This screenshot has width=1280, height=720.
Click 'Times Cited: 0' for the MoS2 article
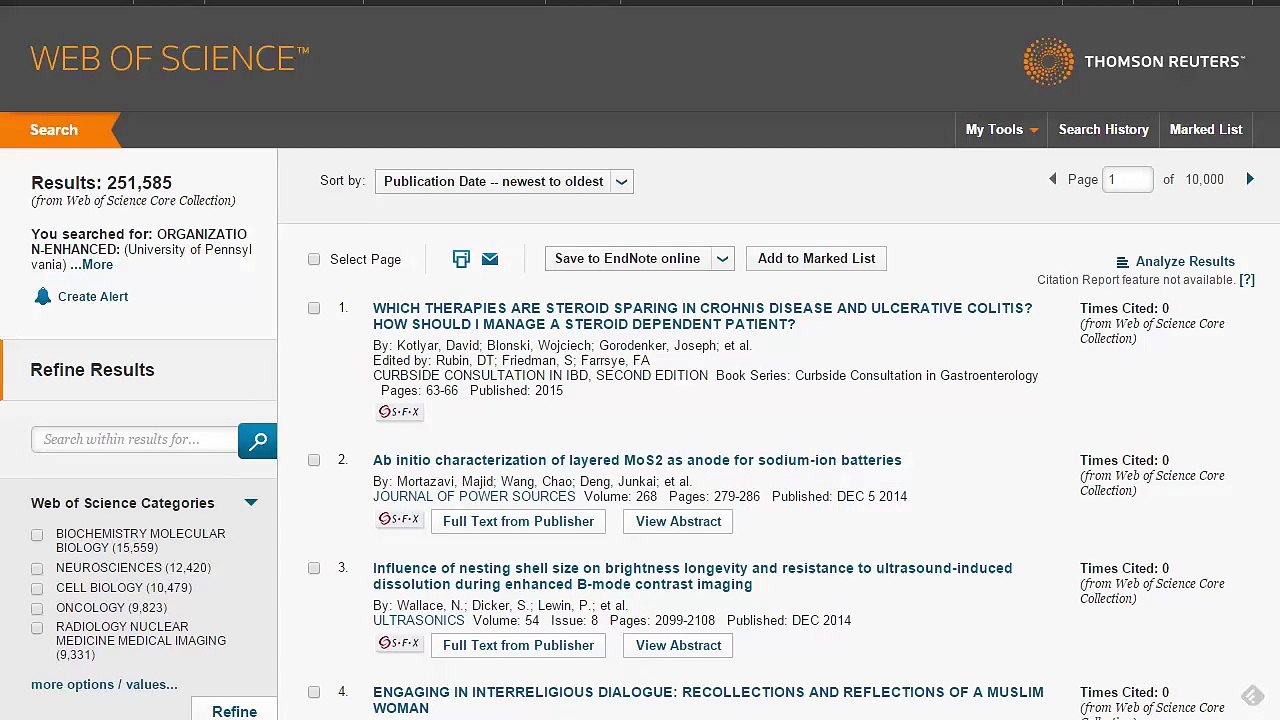click(x=1124, y=461)
